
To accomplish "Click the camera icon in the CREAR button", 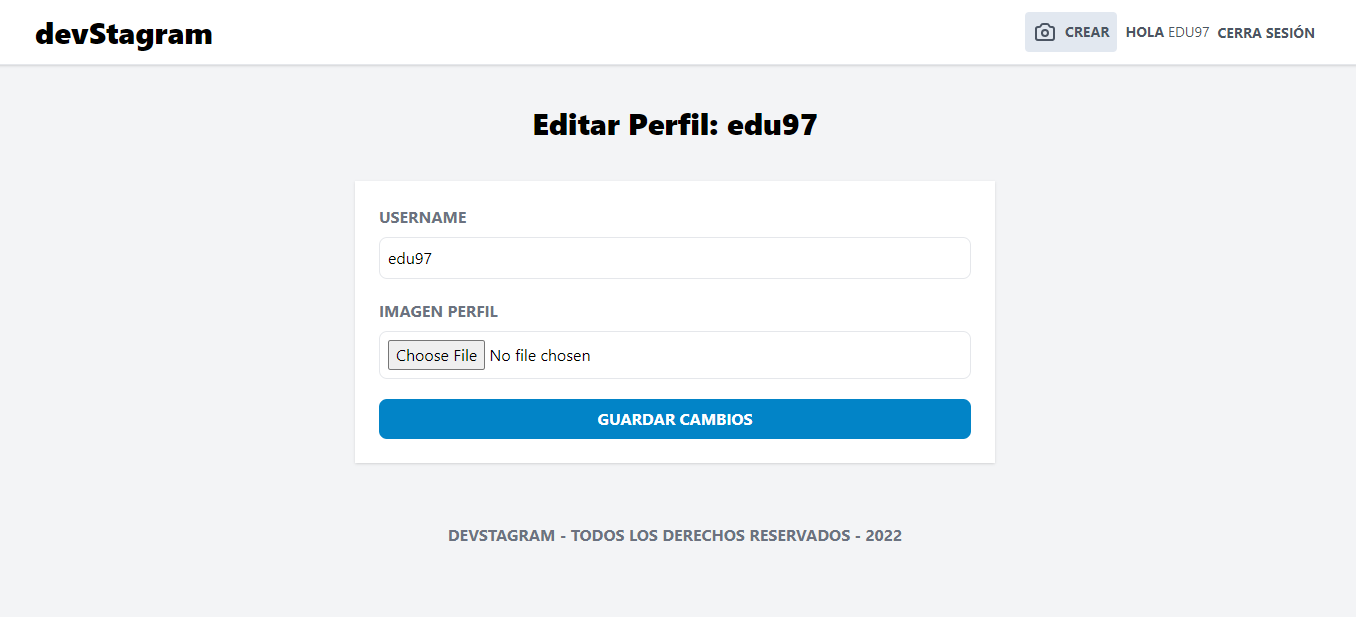I will click(1043, 31).
